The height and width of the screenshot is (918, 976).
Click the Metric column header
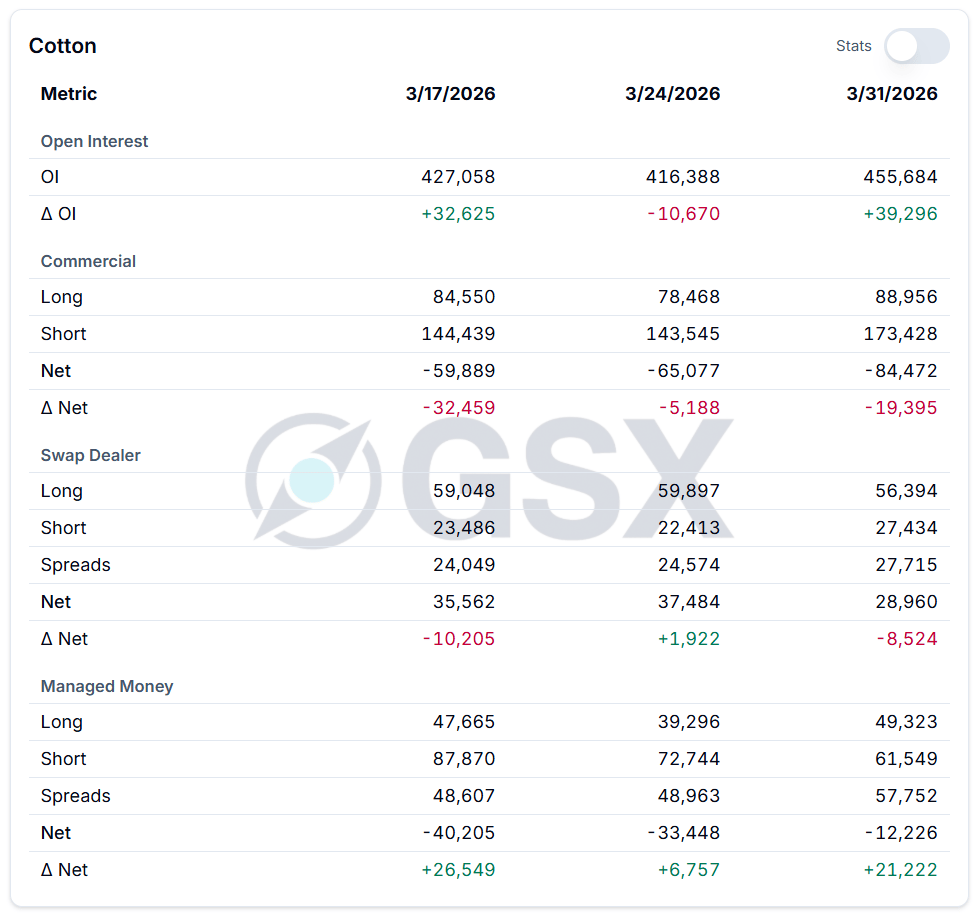(x=69, y=94)
